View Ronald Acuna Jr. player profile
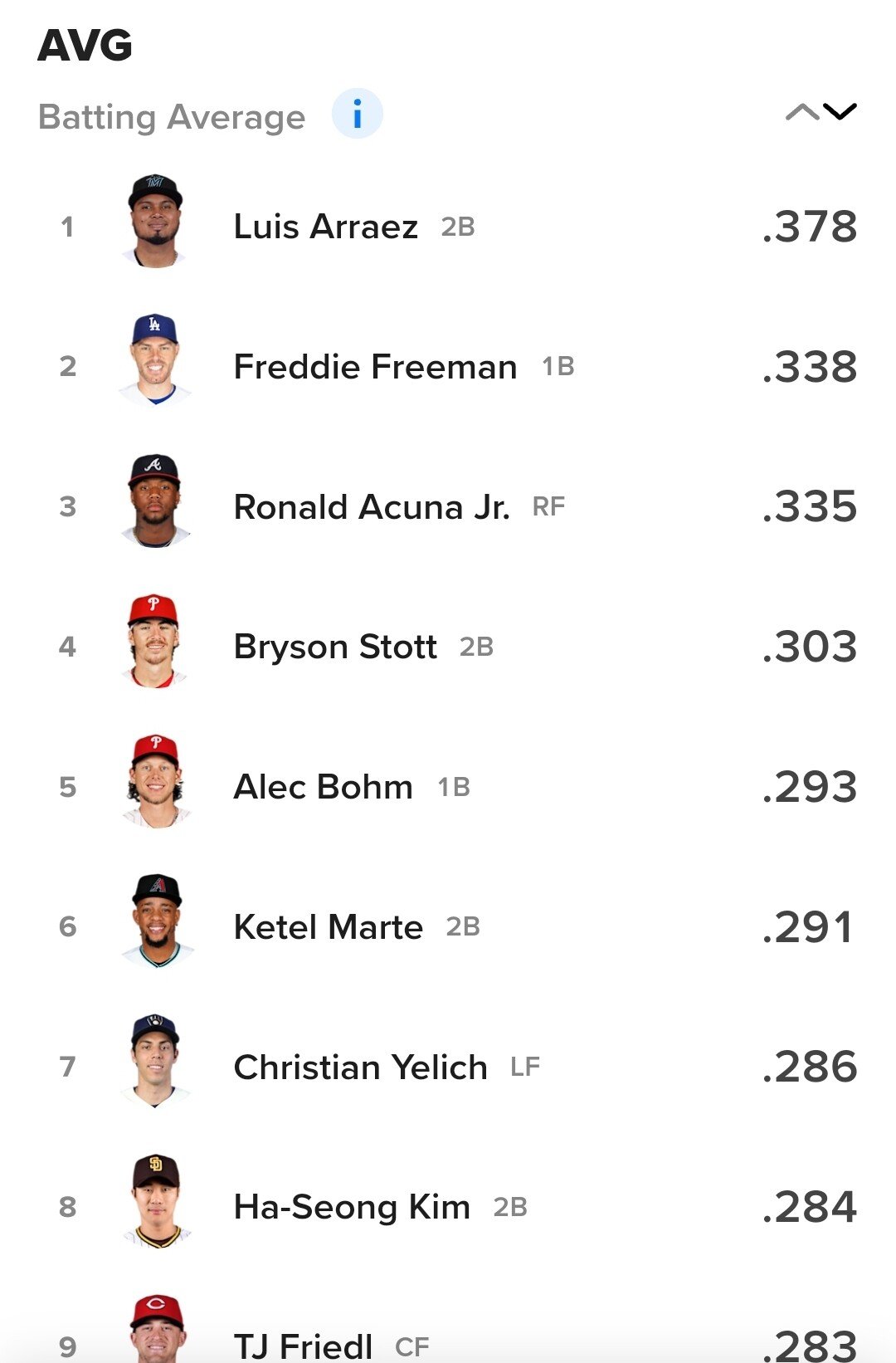 click(x=372, y=506)
